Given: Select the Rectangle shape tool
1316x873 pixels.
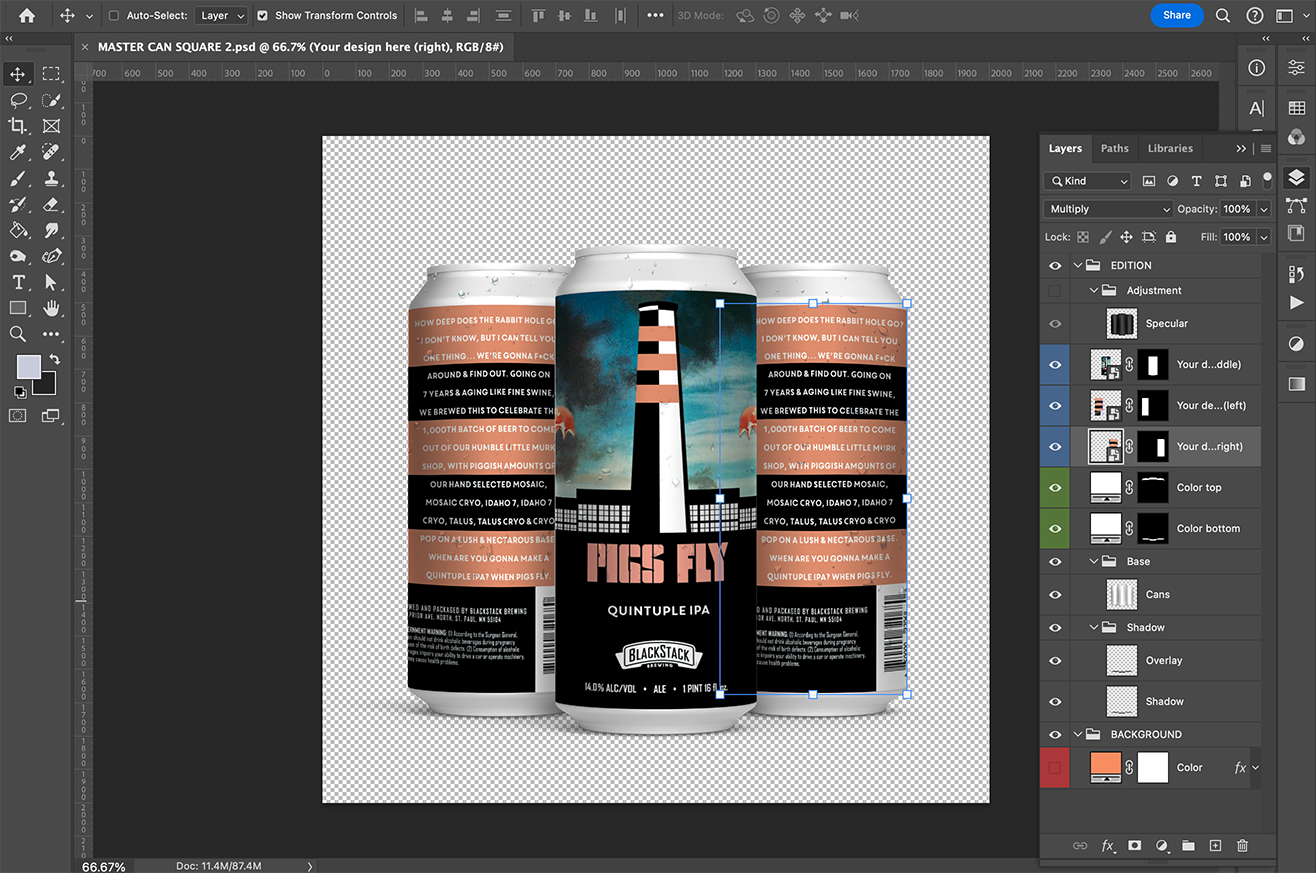Looking at the screenshot, I should click(x=18, y=308).
